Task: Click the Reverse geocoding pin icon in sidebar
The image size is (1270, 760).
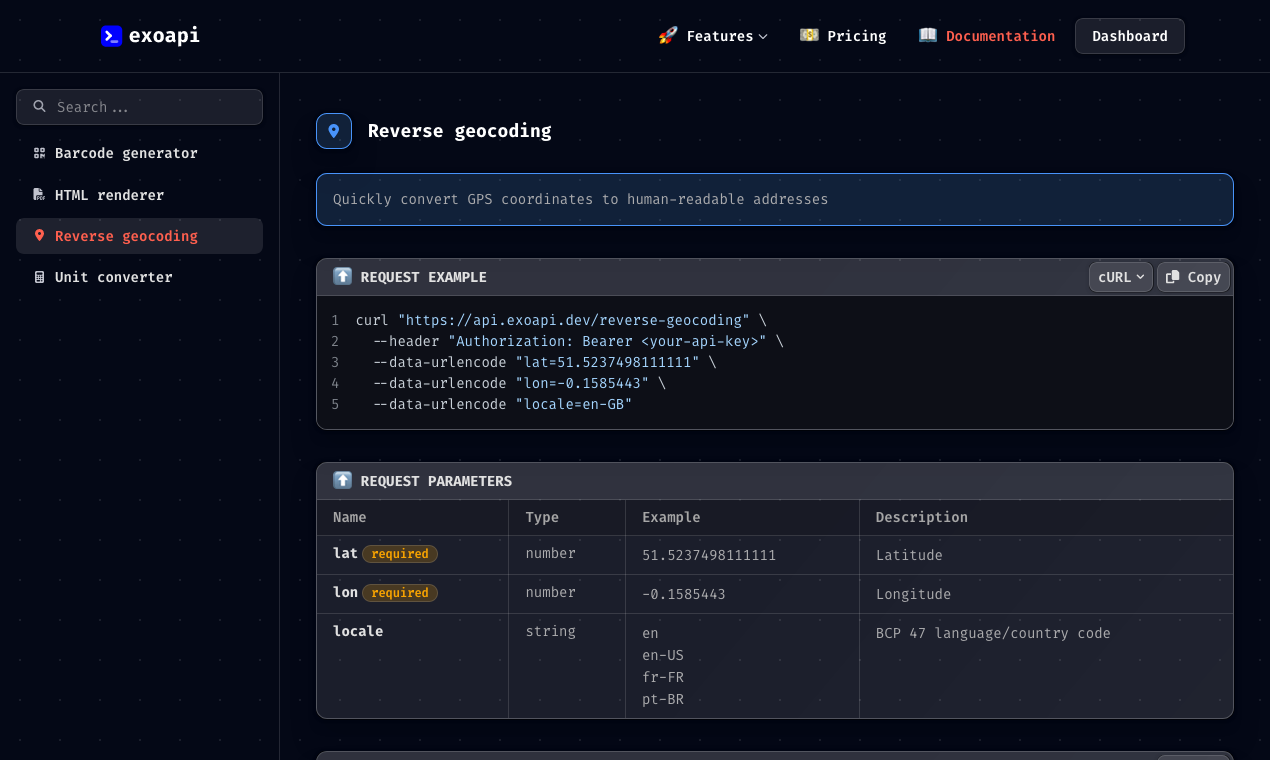Action: [x=39, y=235]
